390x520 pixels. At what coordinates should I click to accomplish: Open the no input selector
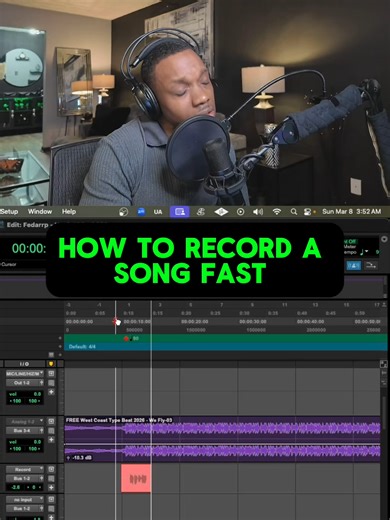(x=25, y=499)
